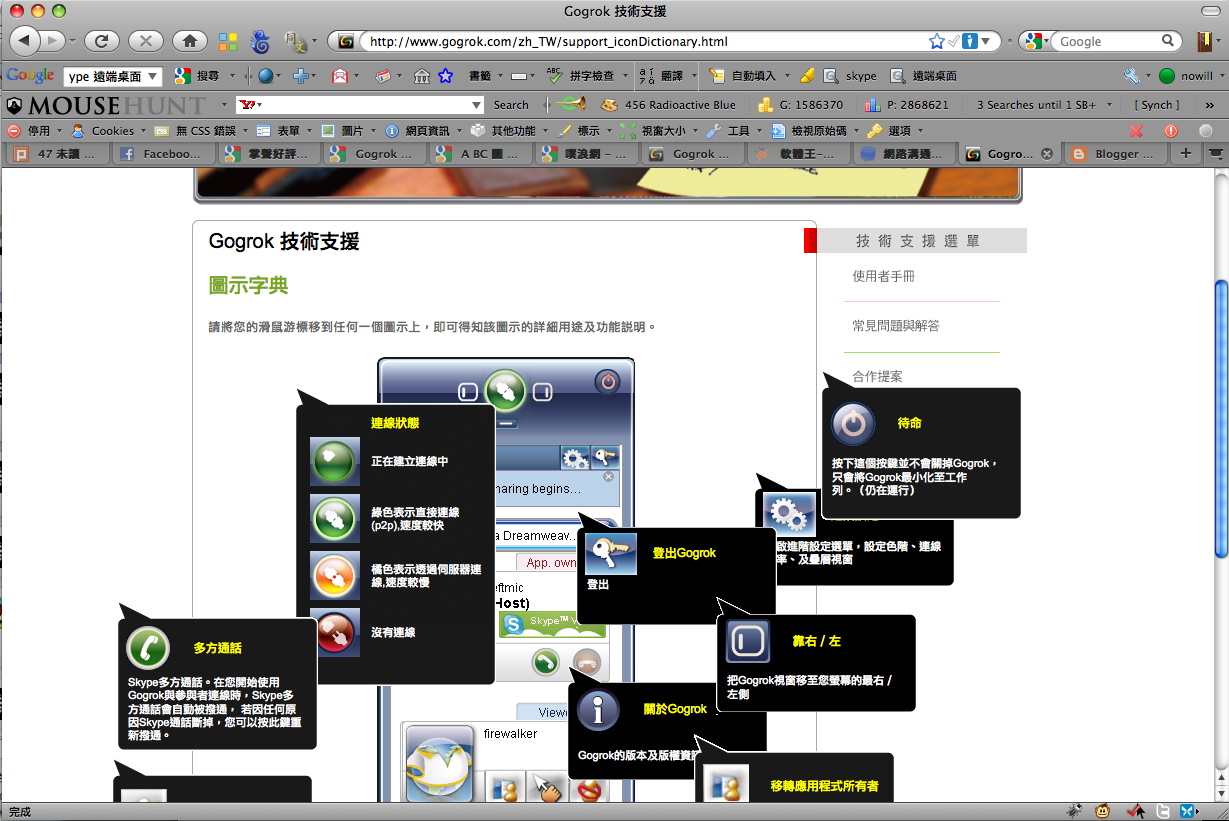The height and width of the screenshot is (821, 1229).
Task: Click the Web Developer red exclamation icon
Action: 1171,131
